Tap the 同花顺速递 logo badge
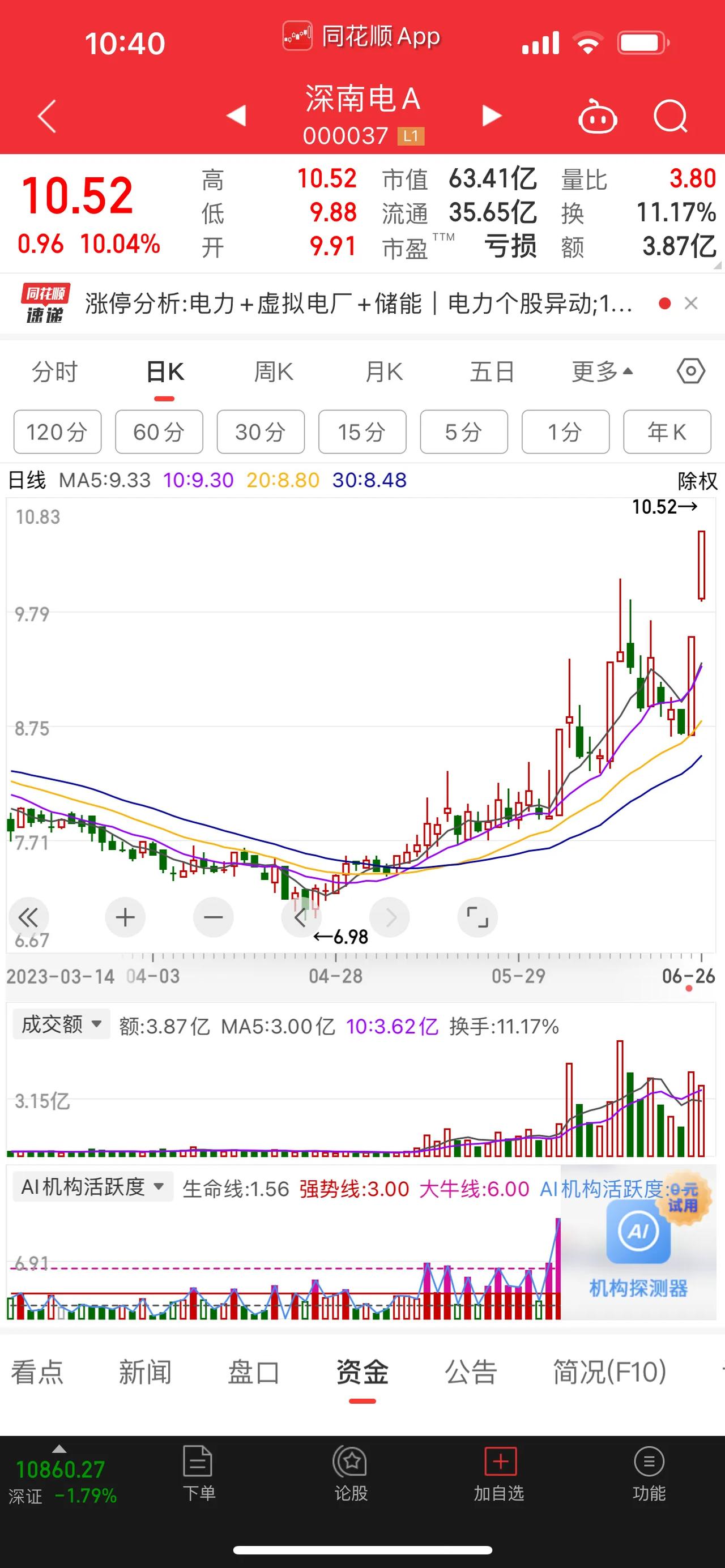The width and height of the screenshot is (725, 1568). click(46, 303)
